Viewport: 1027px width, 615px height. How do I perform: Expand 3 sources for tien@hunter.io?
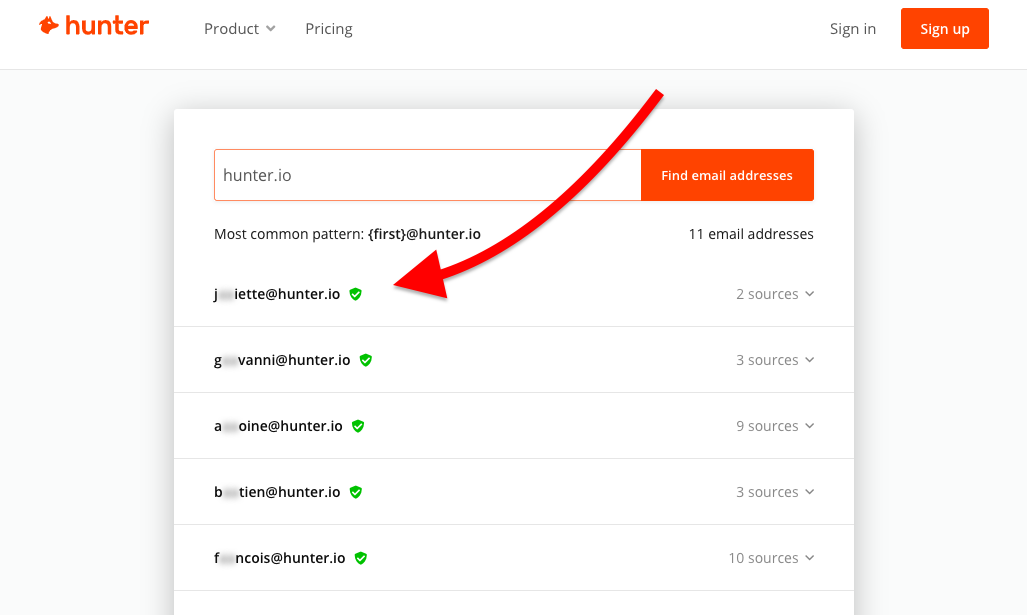(x=775, y=492)
